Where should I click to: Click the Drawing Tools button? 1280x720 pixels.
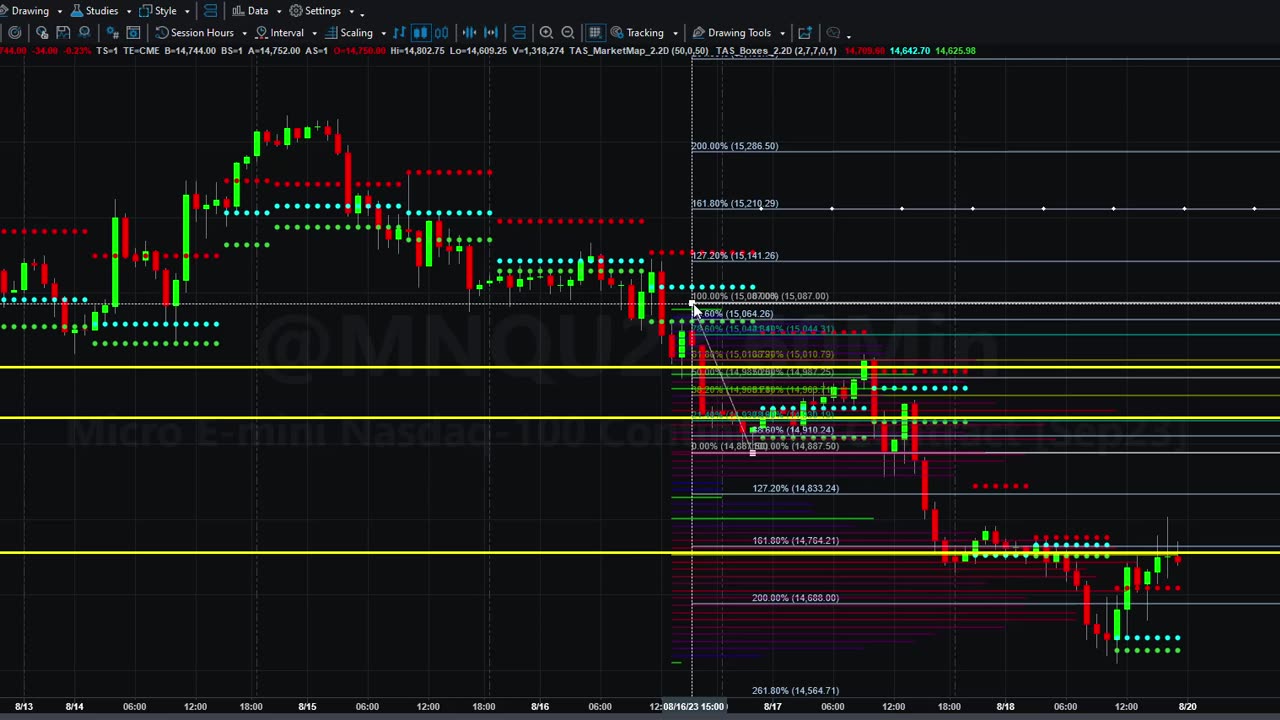[x=731, y=33]
